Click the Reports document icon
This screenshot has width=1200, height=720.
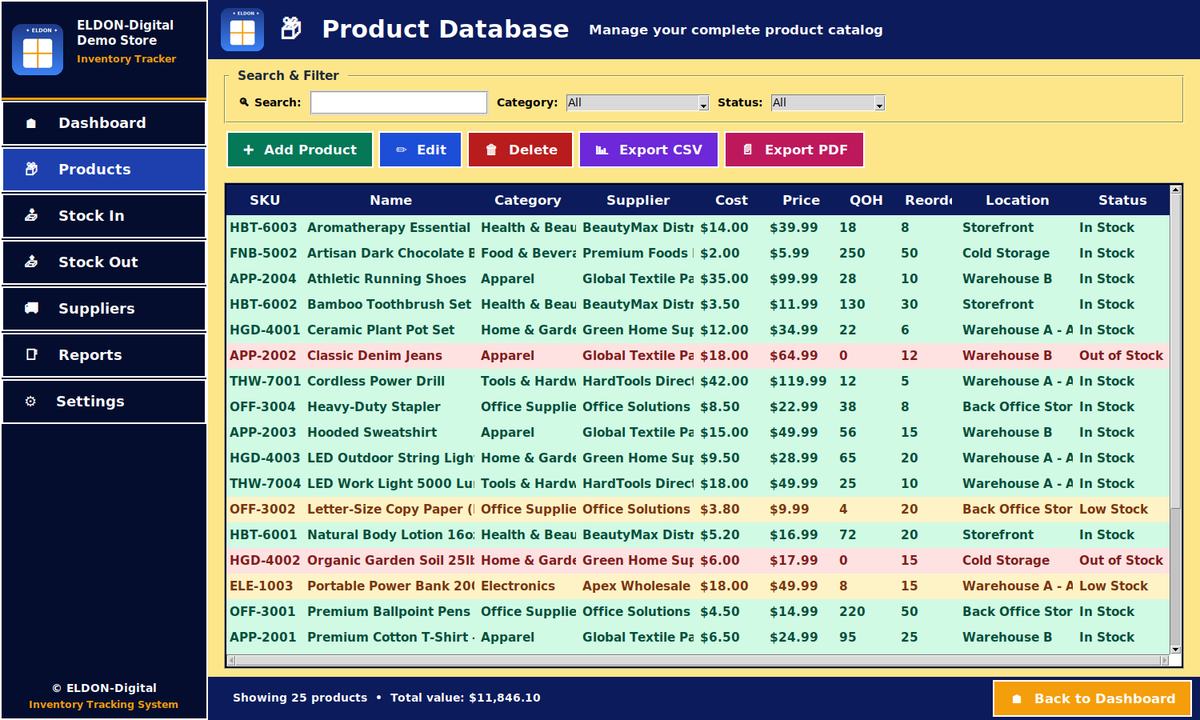[31, 354]
